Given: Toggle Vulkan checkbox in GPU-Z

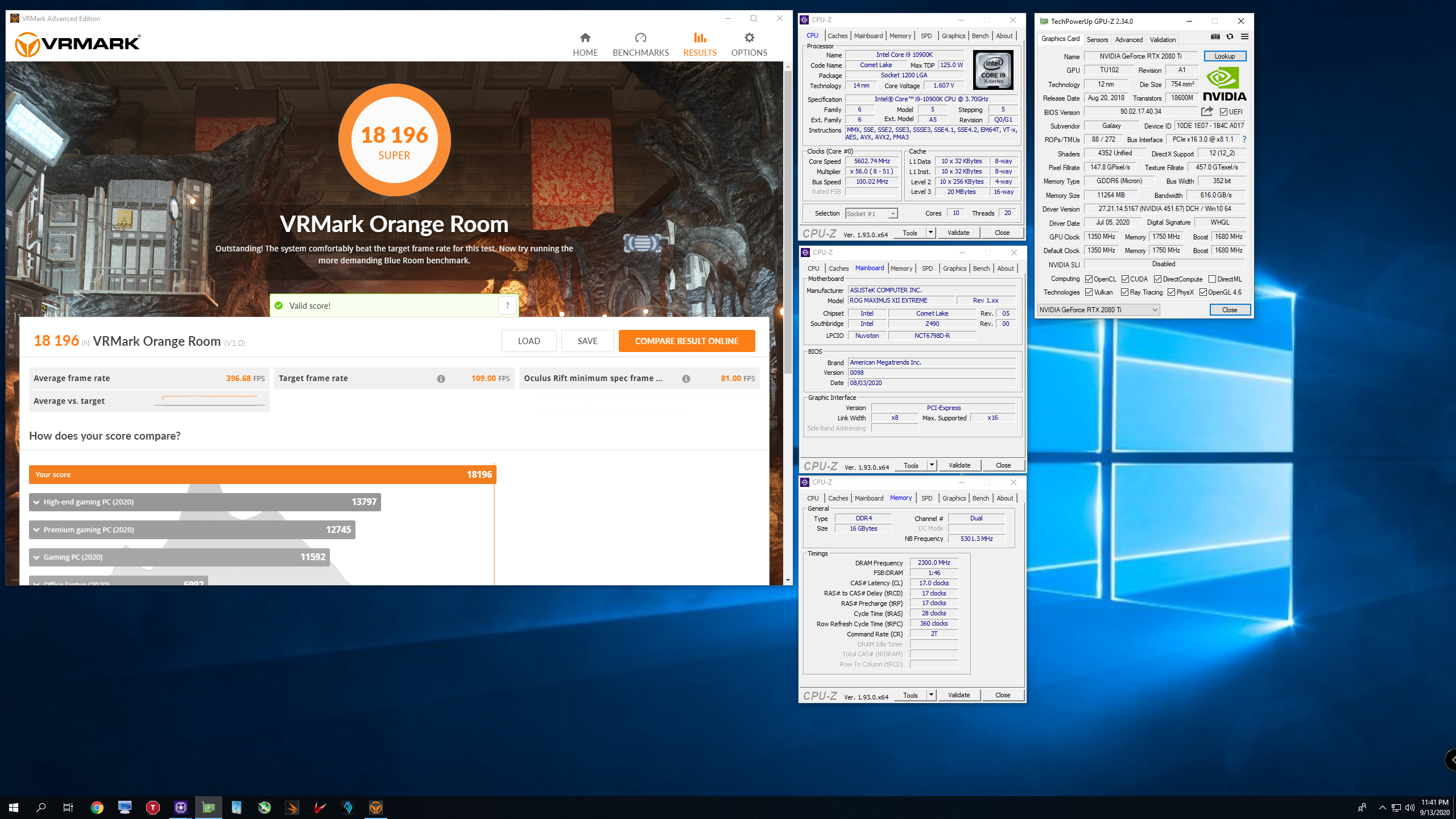Looking at the screenshot, I should [1089, 292].
